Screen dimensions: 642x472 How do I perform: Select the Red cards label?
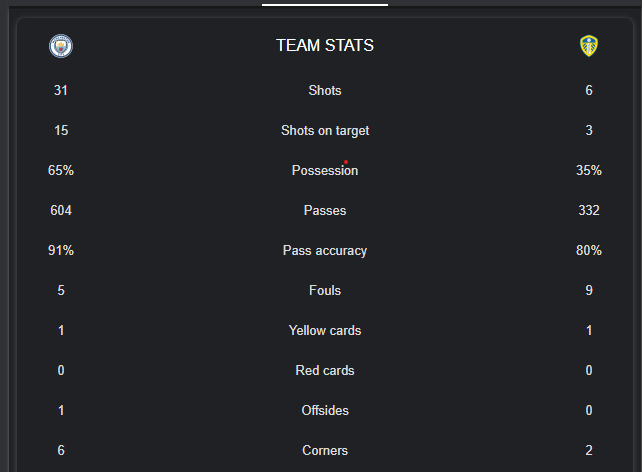[325, 370]
